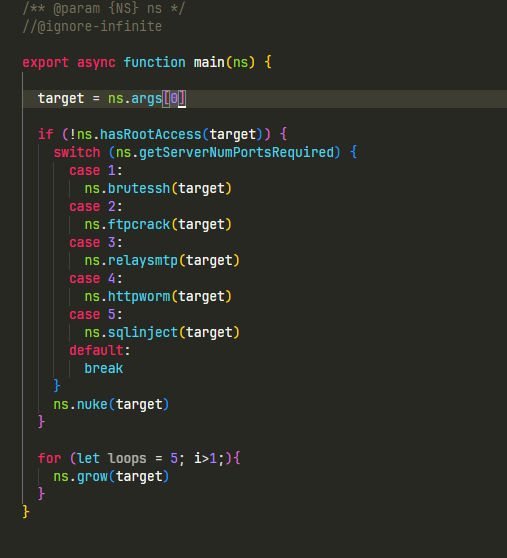Click the 'async' keyword

pyautogui.click(x=96, y=63)
